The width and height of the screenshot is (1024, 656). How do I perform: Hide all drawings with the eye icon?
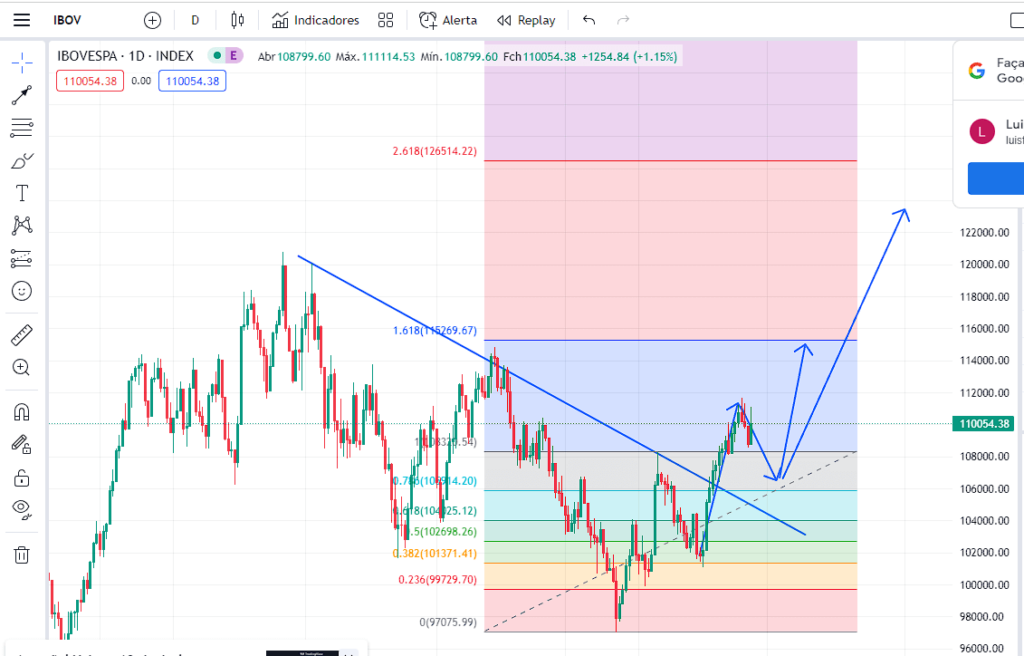(21, 509)
